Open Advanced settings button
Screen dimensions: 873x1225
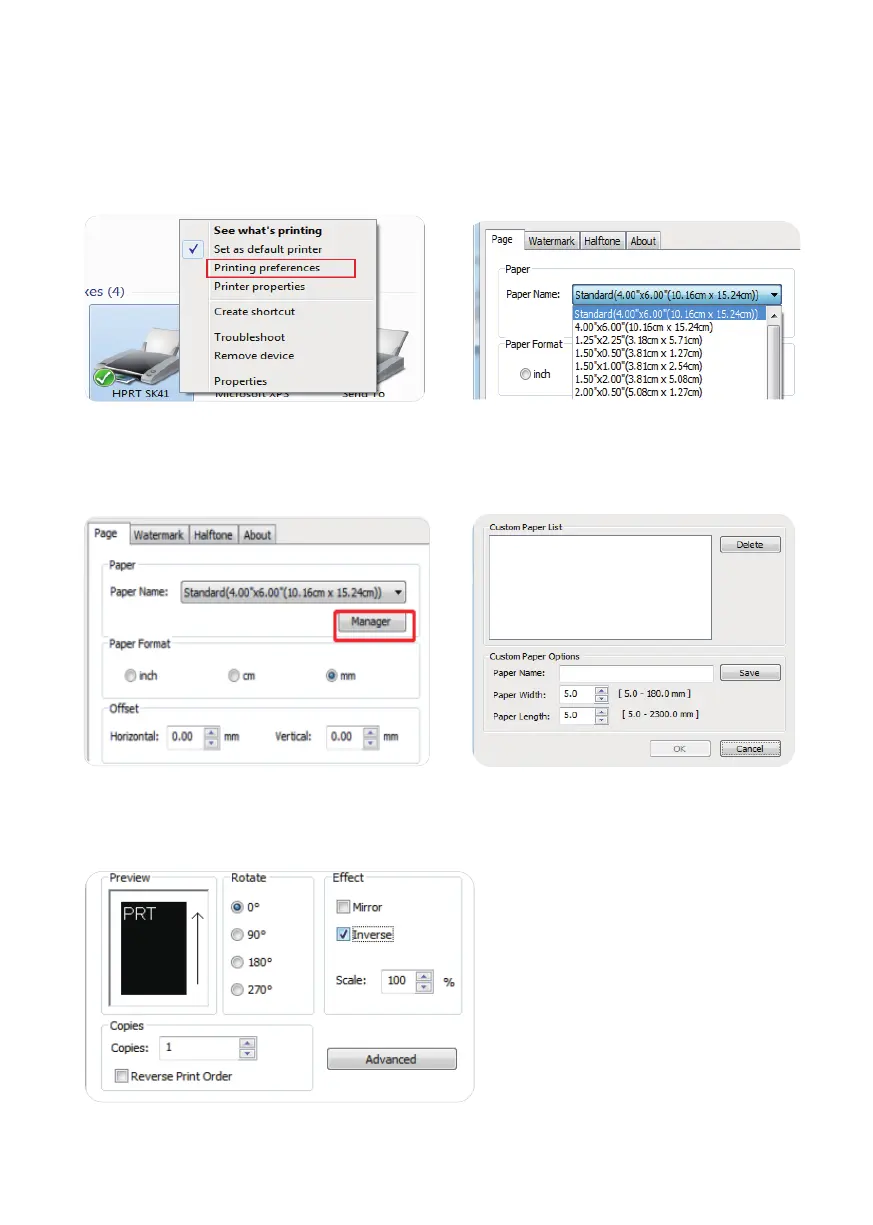pyautogui.click(x=392, y=1059)
